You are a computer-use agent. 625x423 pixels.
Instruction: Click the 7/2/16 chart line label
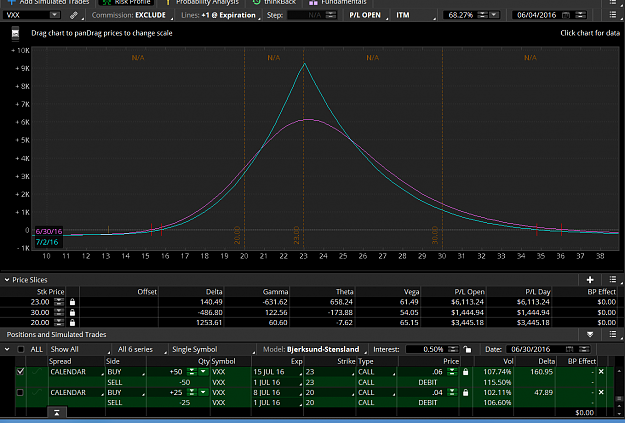[47, 242]
